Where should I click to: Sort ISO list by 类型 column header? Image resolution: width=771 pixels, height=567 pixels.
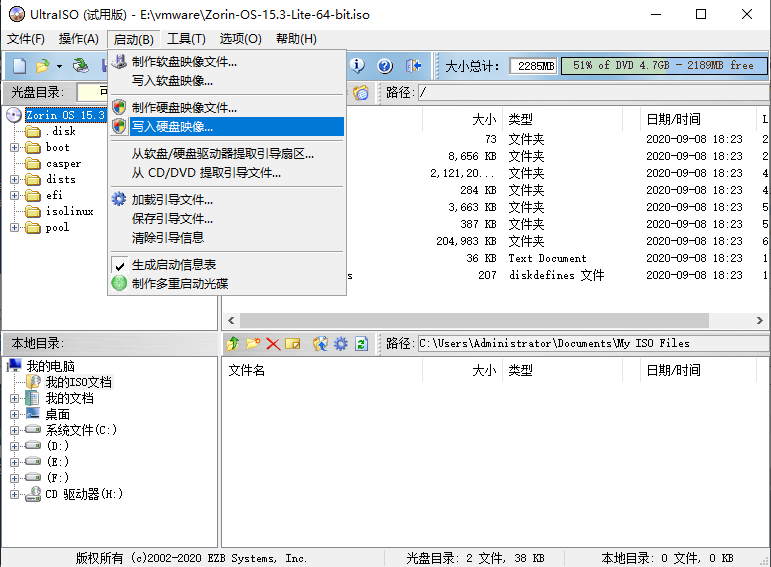pos(562,119)
